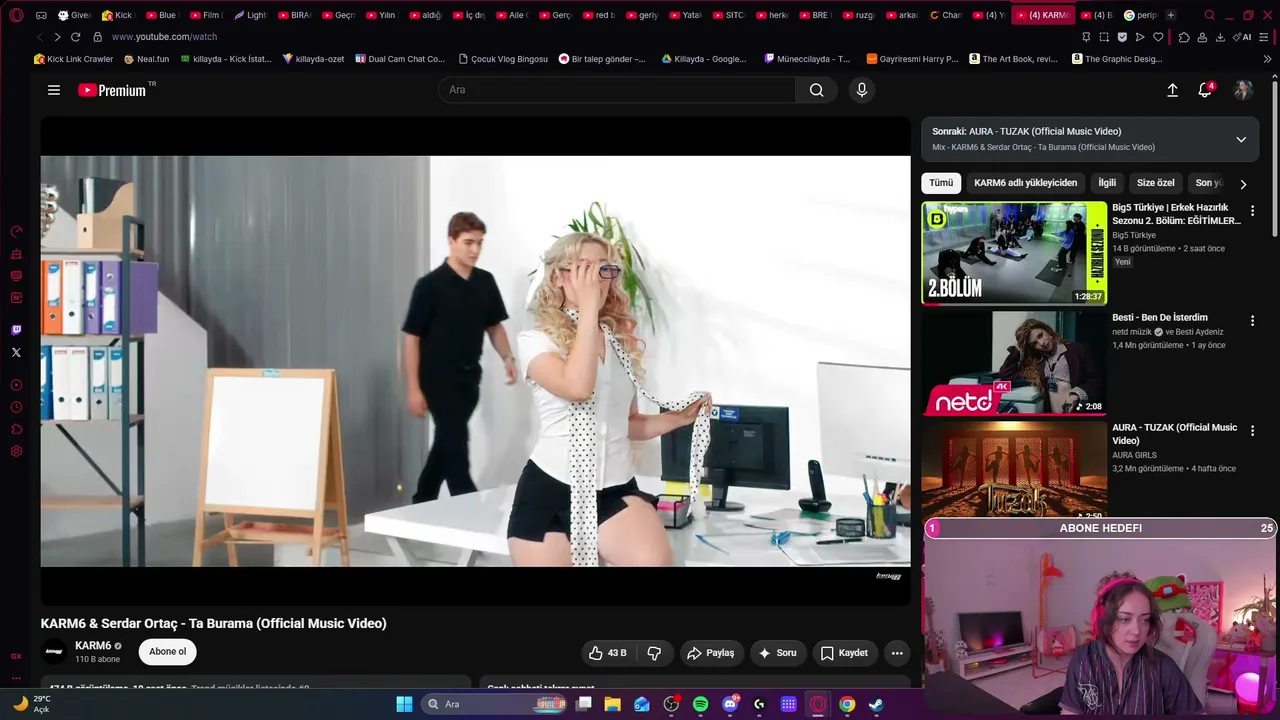The height and width of the screenshot is (720, 1280).
Task: Reload the YouTube page
Action: (x=75, y=37)
